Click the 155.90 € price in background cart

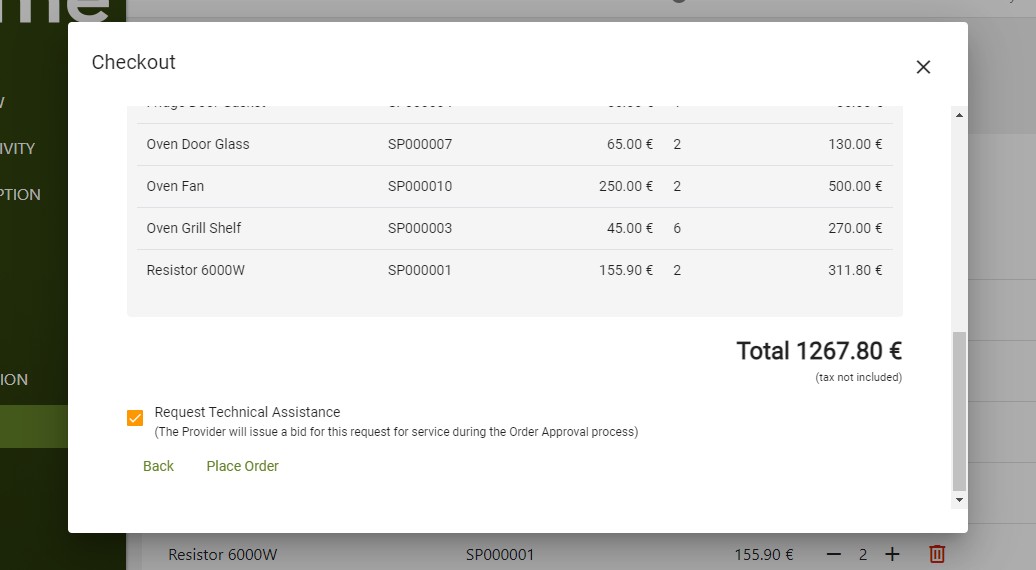[x=764, y=554]
